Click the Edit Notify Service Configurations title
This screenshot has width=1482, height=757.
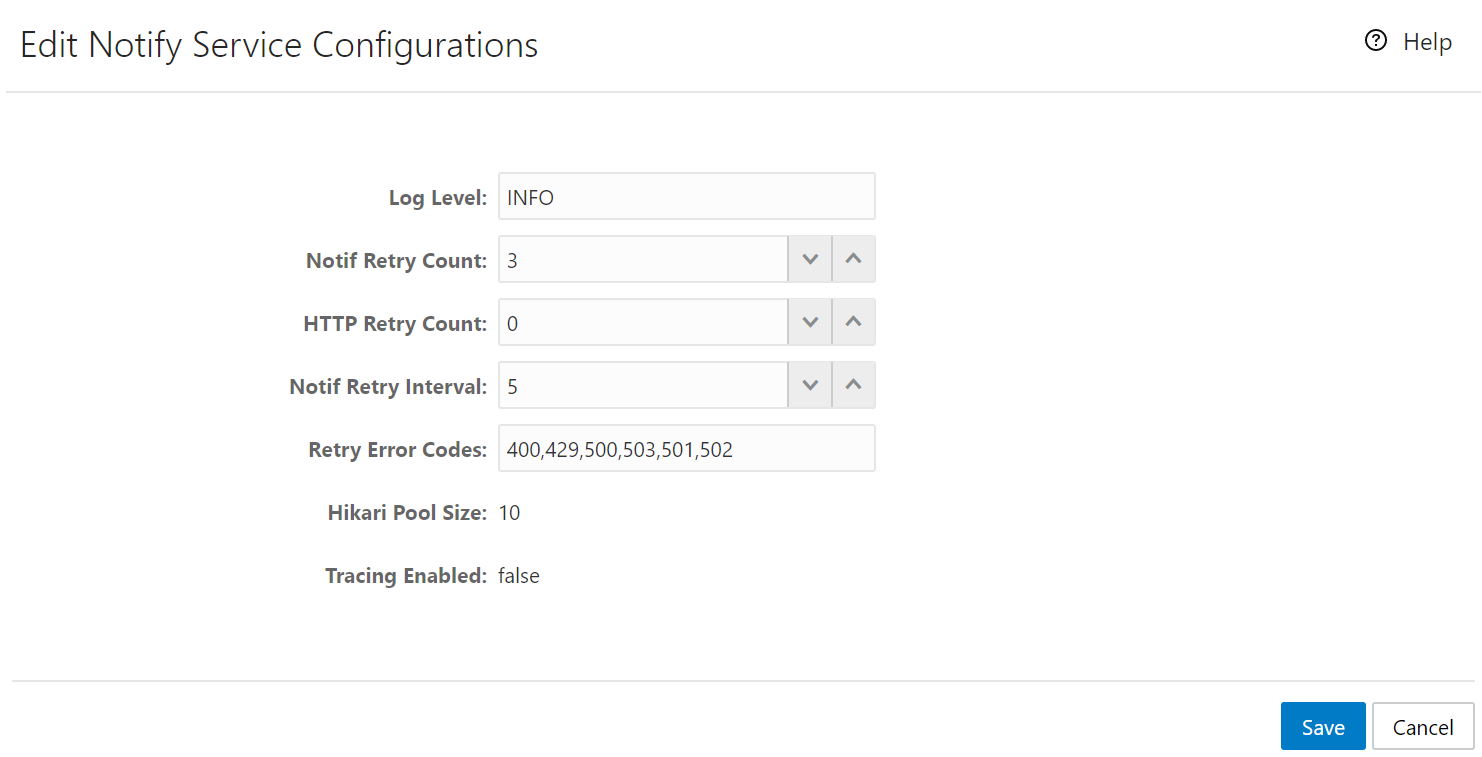tap(279, 45)
